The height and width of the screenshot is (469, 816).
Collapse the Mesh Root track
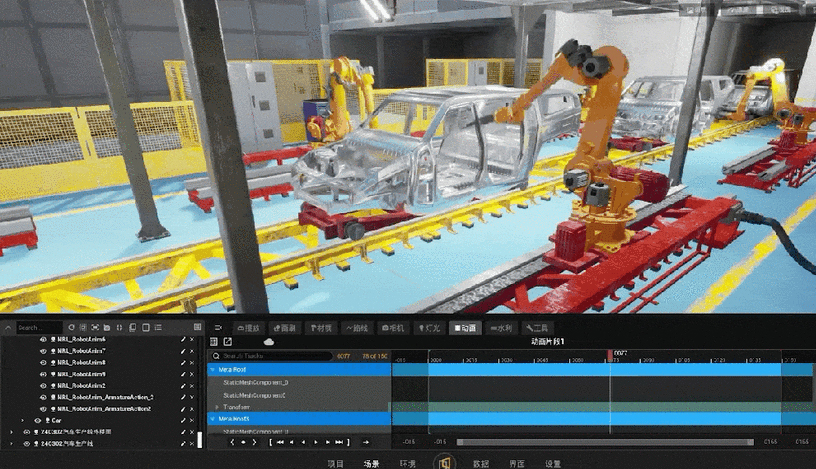coord(212,369)
